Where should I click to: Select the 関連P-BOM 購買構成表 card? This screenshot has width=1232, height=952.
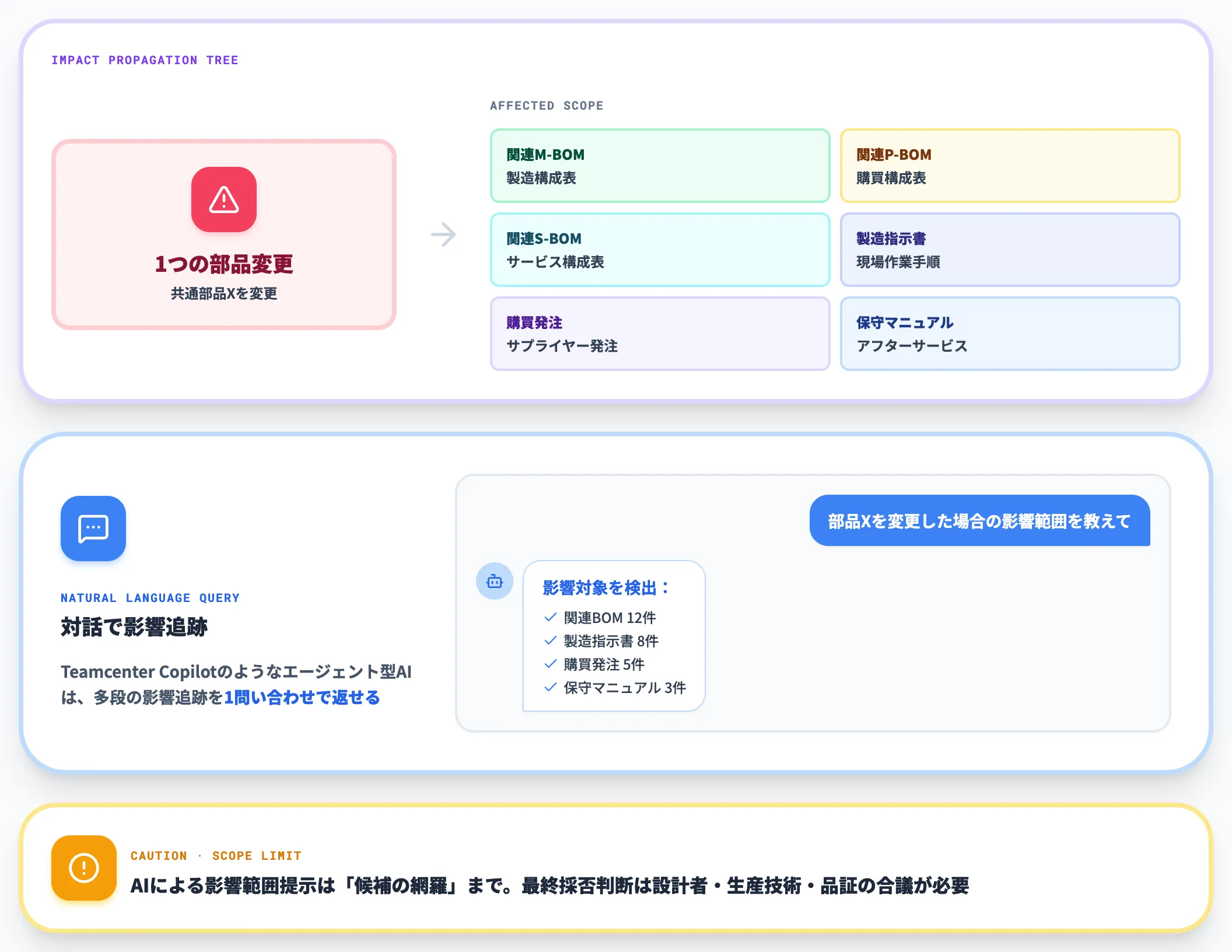(1010, 166)
